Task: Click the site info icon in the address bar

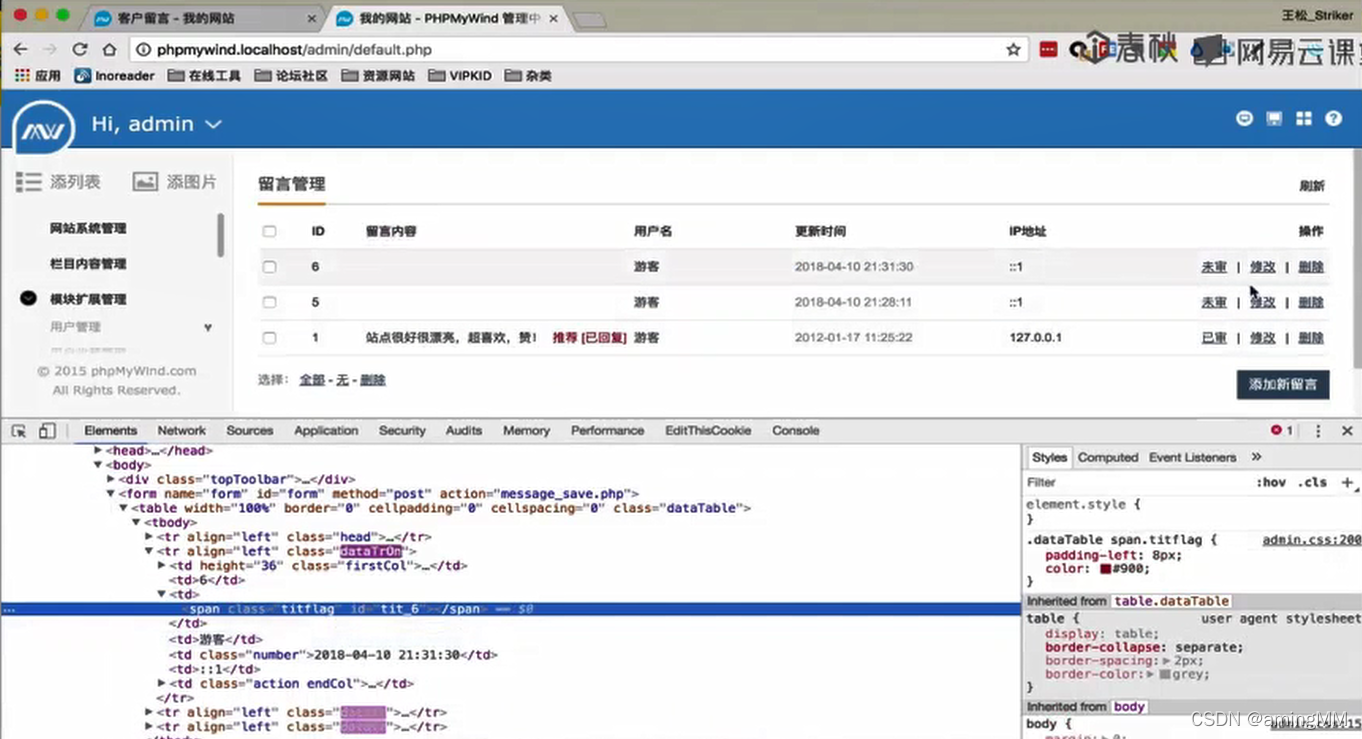Action: tap(143, 49)
